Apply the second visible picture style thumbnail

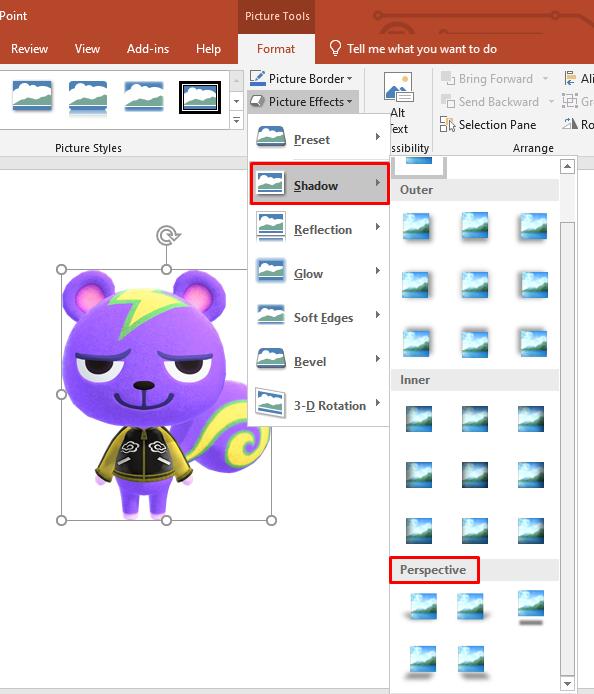(88, 96)
